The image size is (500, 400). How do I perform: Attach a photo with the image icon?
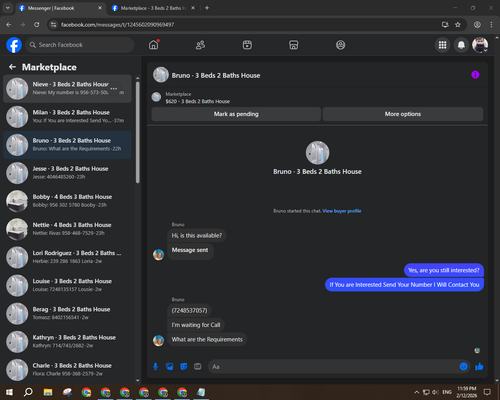(x=170, y=367)
